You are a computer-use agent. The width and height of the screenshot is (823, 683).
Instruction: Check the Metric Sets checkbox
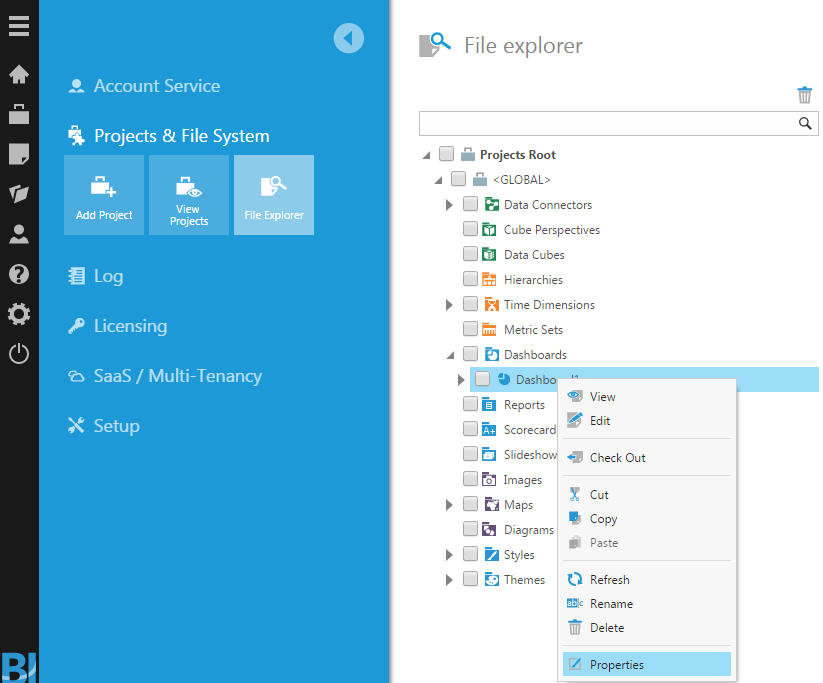pos(470,329)
